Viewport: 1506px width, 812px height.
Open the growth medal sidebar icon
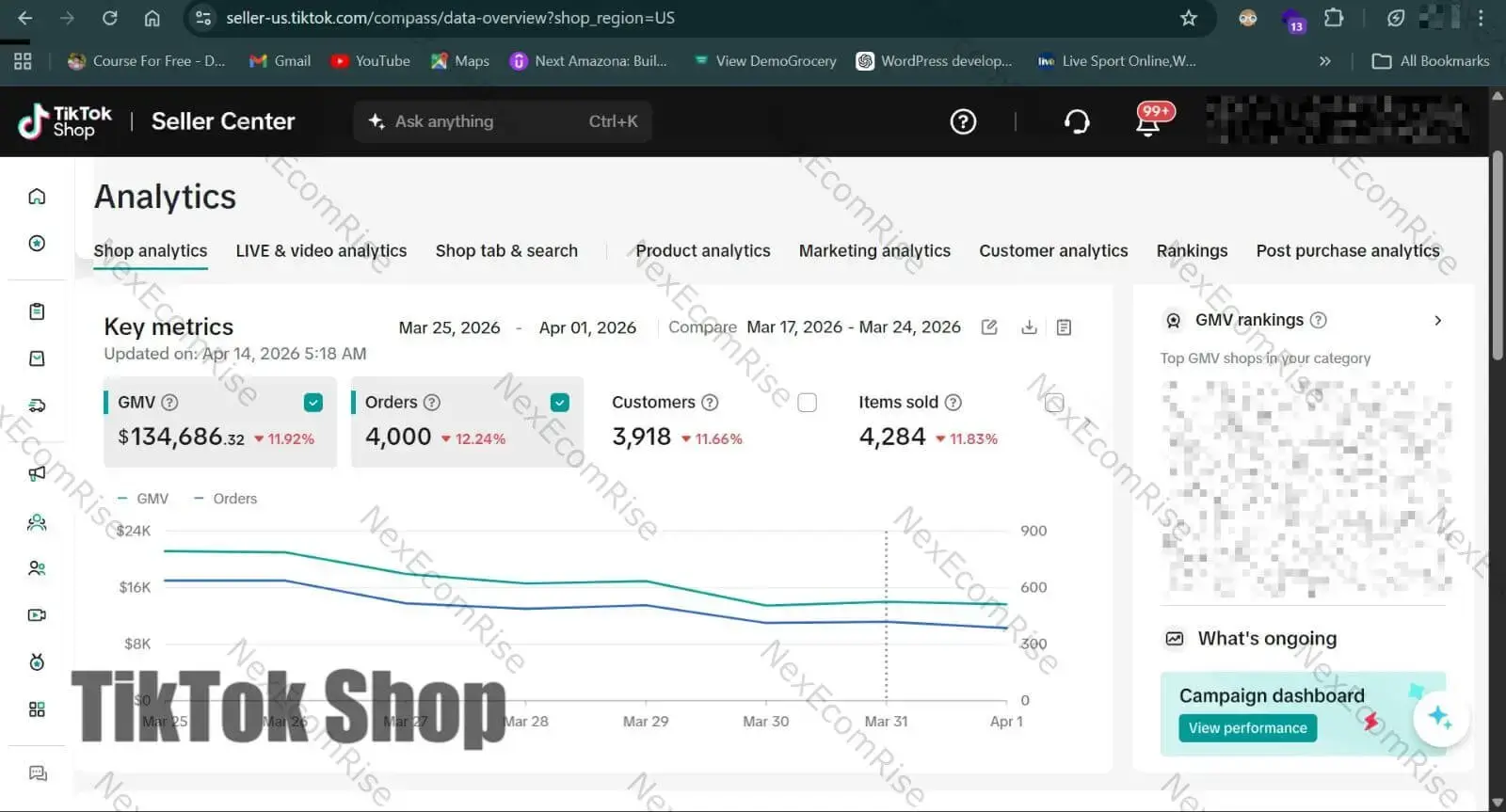click(x=37, y=662)
